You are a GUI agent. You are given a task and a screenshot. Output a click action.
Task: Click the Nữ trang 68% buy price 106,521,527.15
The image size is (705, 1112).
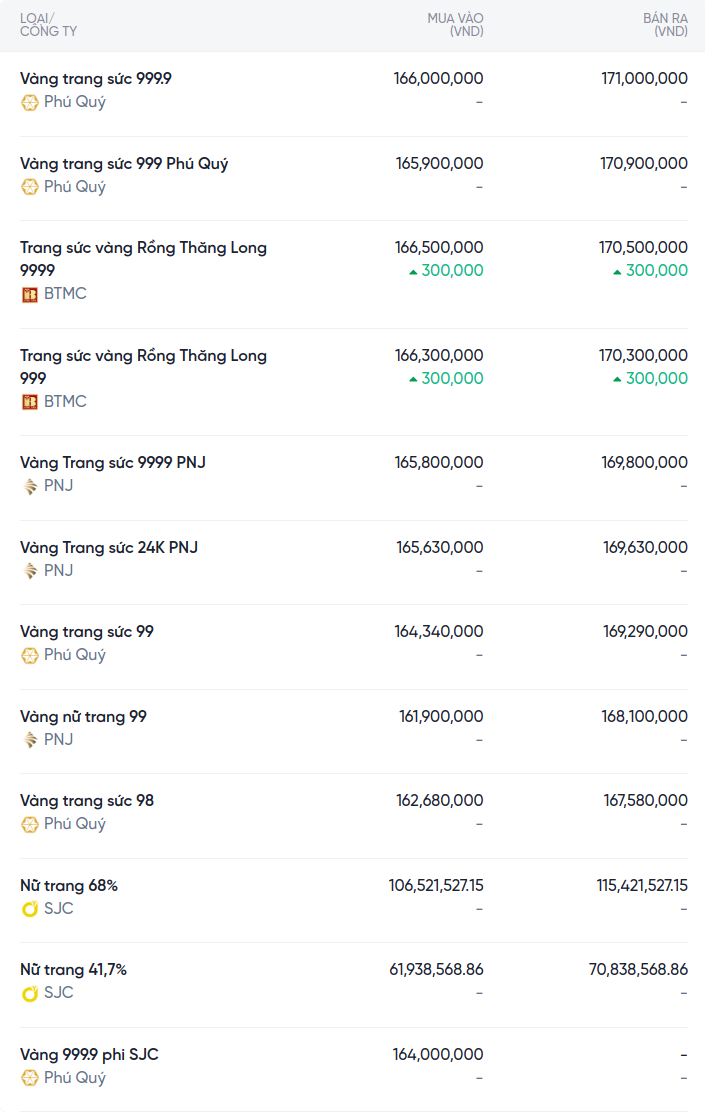tap(436, 886)
